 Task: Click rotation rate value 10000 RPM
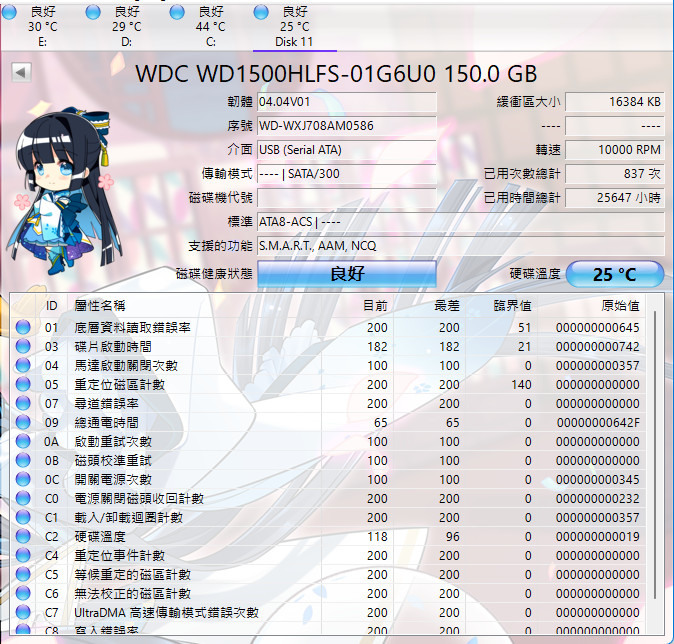coord(615,150)
